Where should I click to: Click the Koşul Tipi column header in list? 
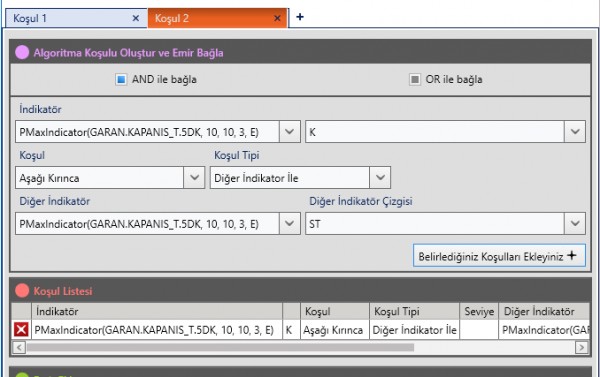pos(414,311)
